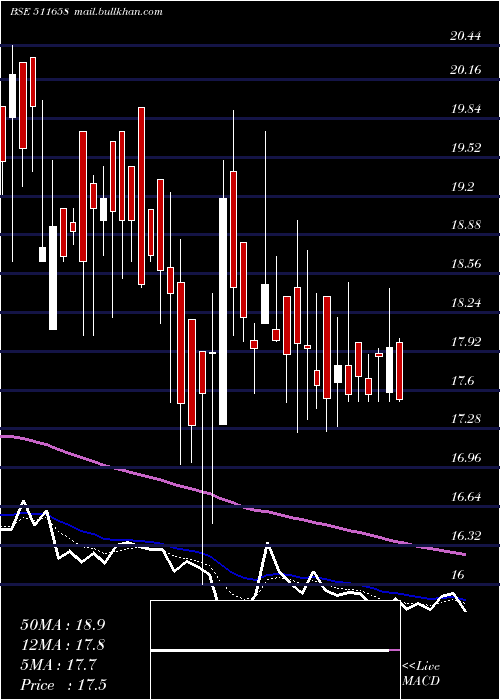Click the 50MA : 18.9 readout
Viewport: 500px width, 700px height.
coord(64,625)
